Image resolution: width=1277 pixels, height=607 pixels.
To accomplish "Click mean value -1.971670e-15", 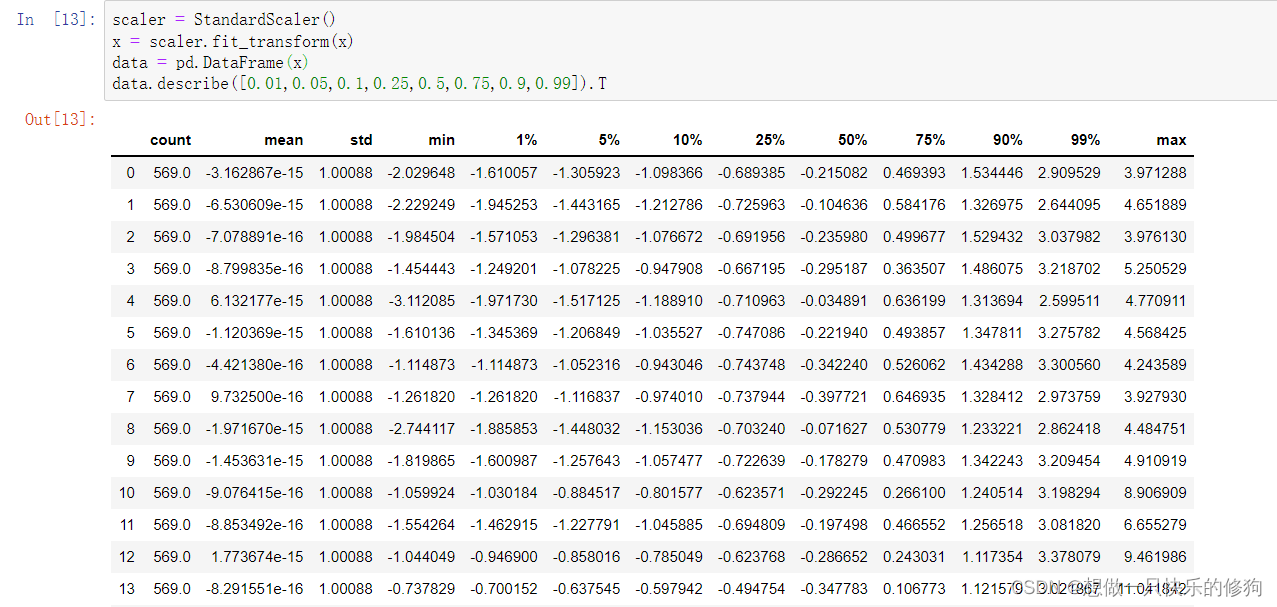I will (254, 428).
